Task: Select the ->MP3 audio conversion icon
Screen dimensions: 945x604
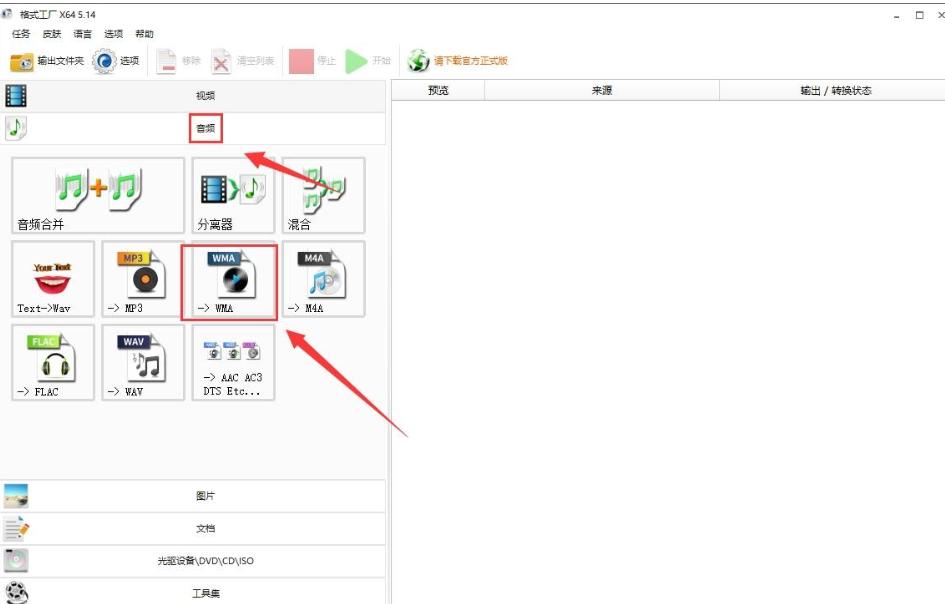Action: tap(142, 279)
